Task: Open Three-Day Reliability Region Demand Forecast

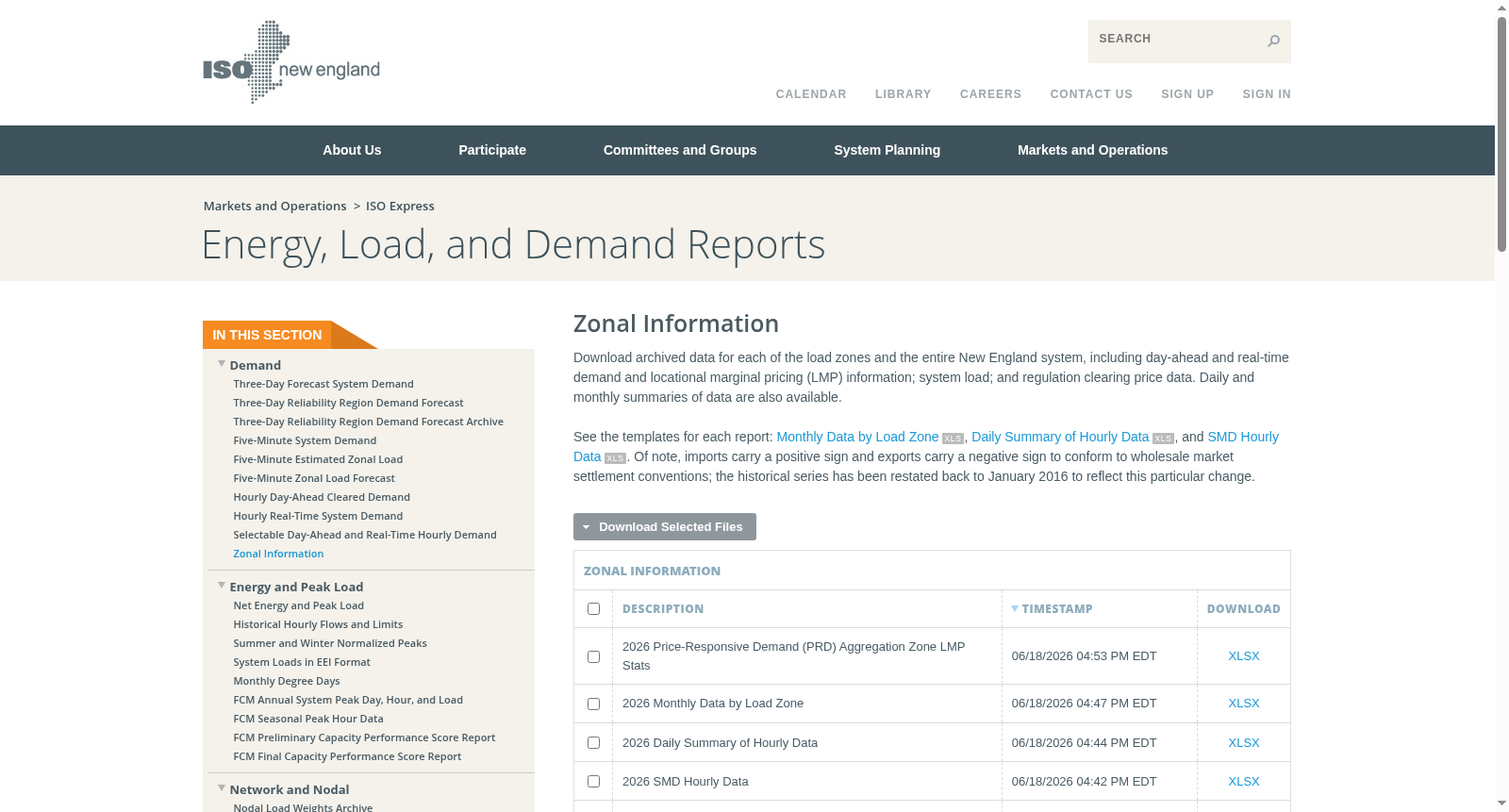Action: [348, 403]
